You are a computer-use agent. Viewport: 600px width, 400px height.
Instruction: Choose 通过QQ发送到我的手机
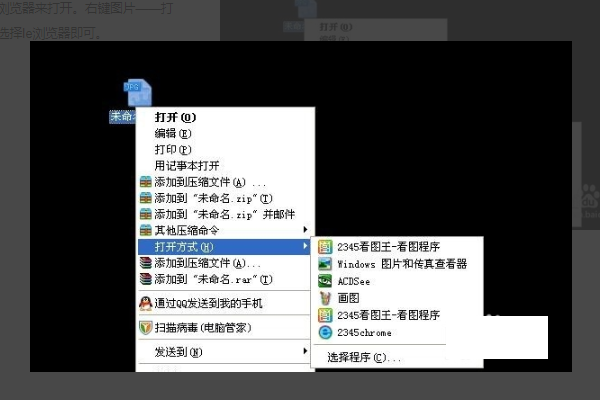pos(208,303)
